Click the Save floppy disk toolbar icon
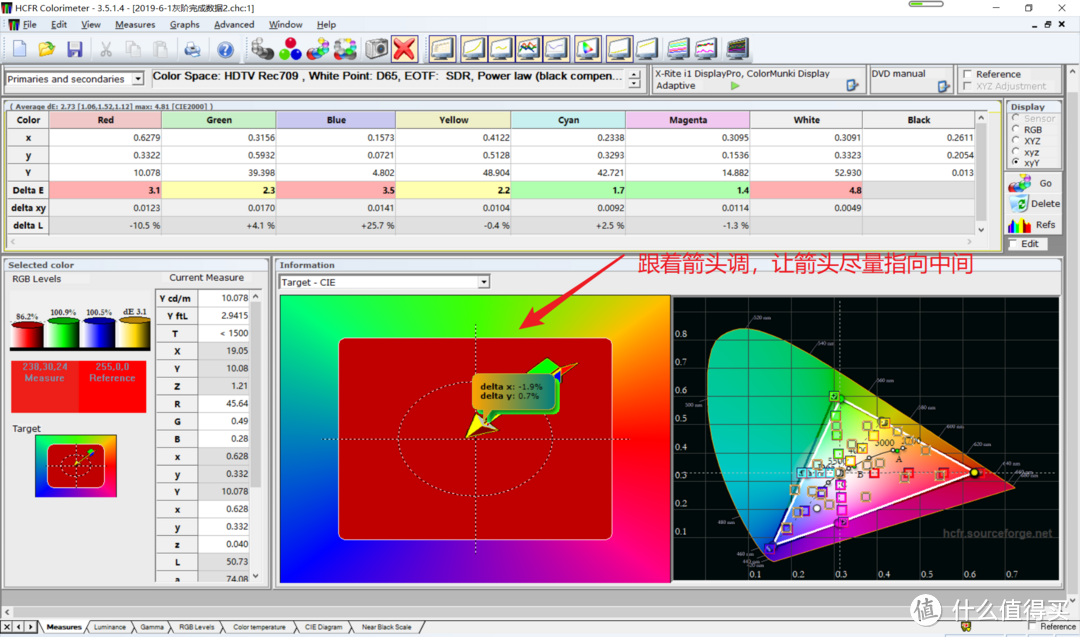Image resolution: width=1080 pixels, height=637 pixels. pyautogui.click(x=75, y=49)
